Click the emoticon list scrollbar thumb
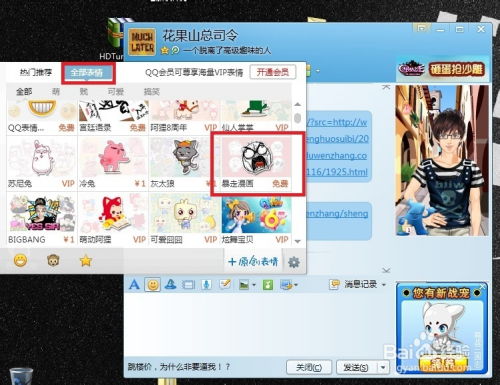The width and height of the screenshot is (500, 385). click(298, 118)
